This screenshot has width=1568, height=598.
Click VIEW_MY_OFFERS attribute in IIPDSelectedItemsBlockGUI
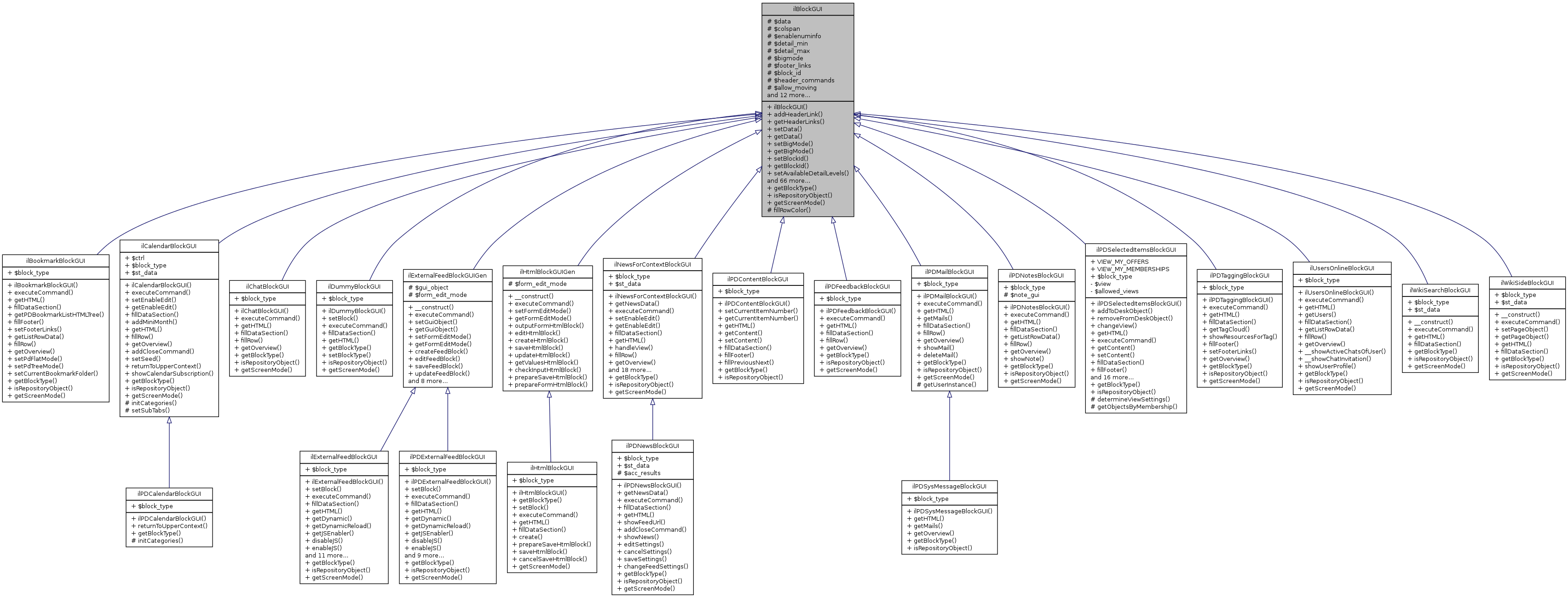[1128, 261]
